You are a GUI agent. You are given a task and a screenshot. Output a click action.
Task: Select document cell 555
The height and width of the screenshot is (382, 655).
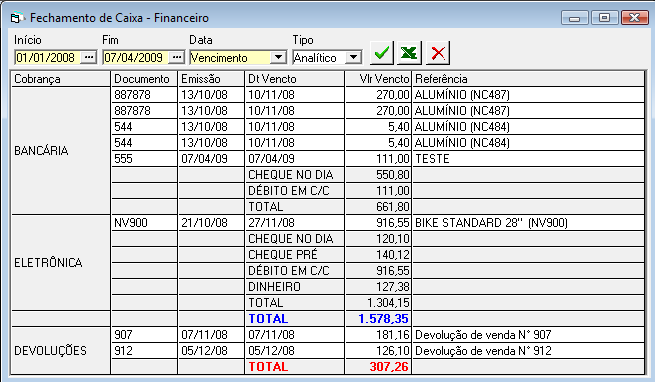coord(145,159)
